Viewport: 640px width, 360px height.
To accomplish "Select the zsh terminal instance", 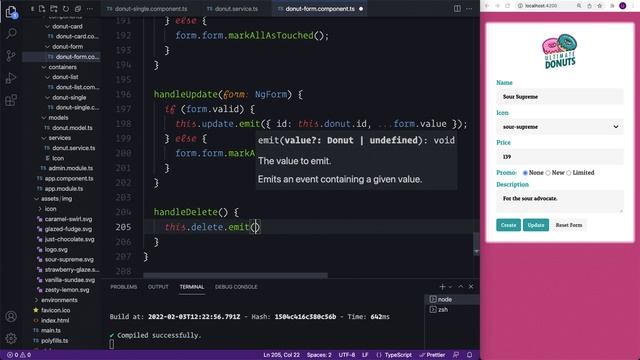I will (451, 309).
